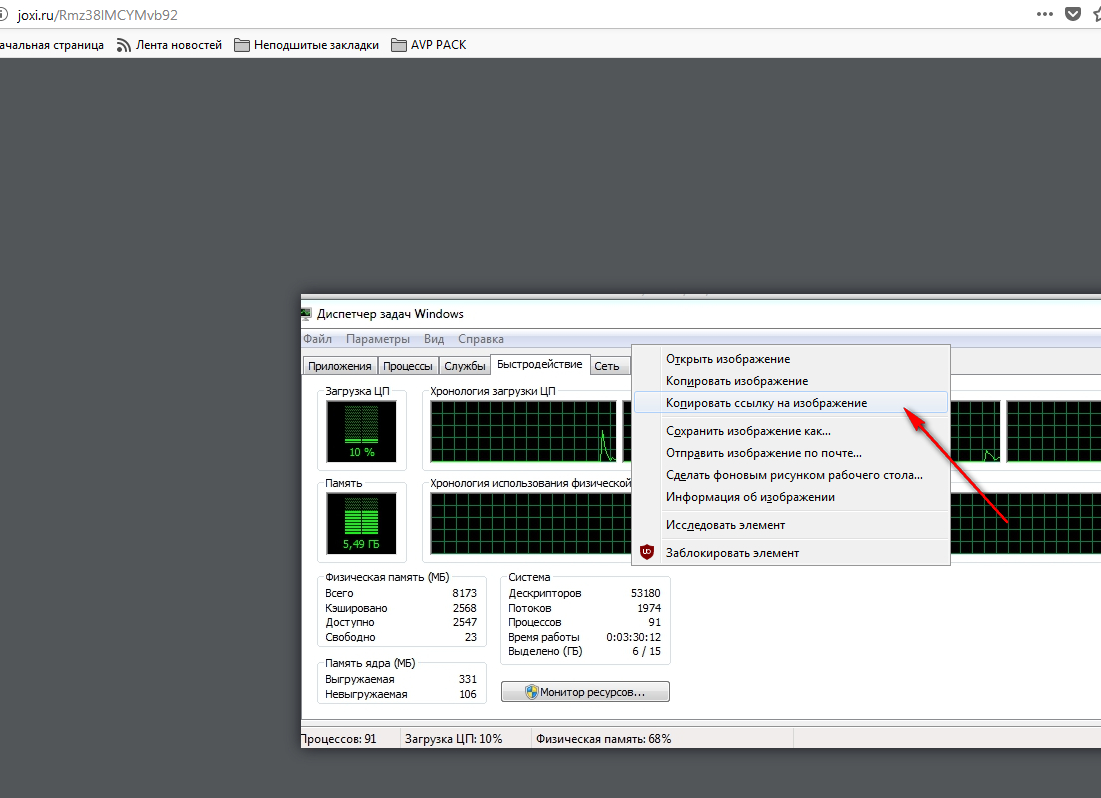Click the Система group label

529,577
